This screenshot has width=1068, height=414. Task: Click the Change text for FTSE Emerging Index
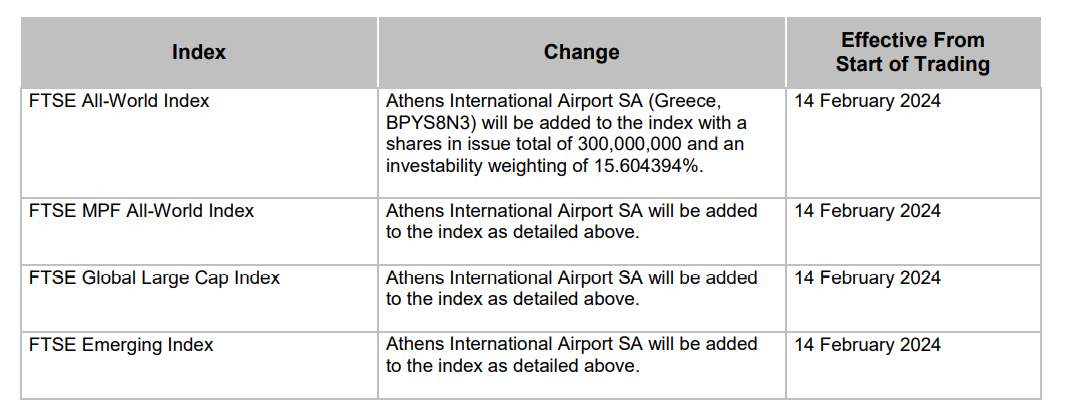tap(571, 355)
